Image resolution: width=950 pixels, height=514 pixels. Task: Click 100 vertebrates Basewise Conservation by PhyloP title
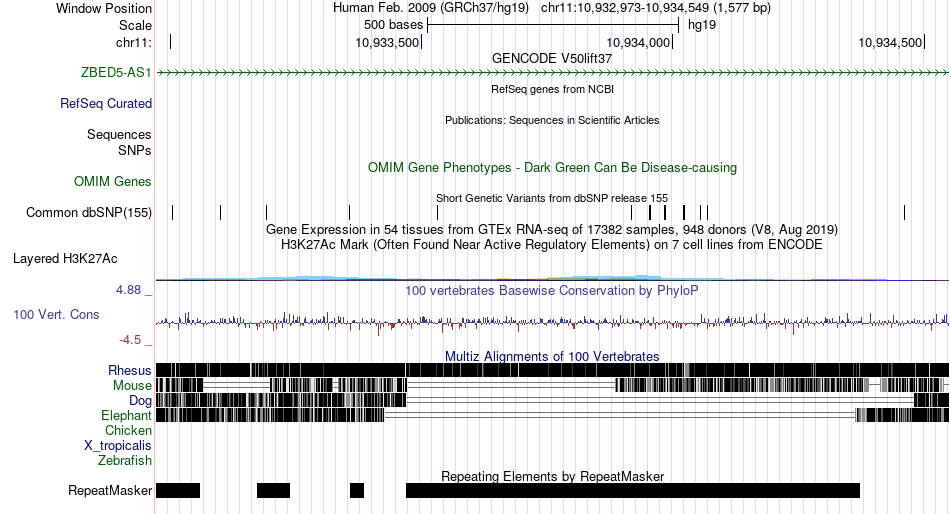pos(552,290)
